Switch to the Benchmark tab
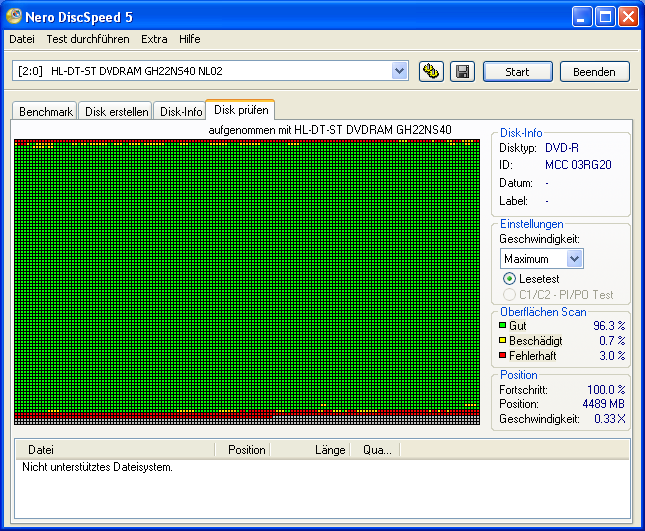The width and height of the screenshot is (645, 531). [45, 111]
